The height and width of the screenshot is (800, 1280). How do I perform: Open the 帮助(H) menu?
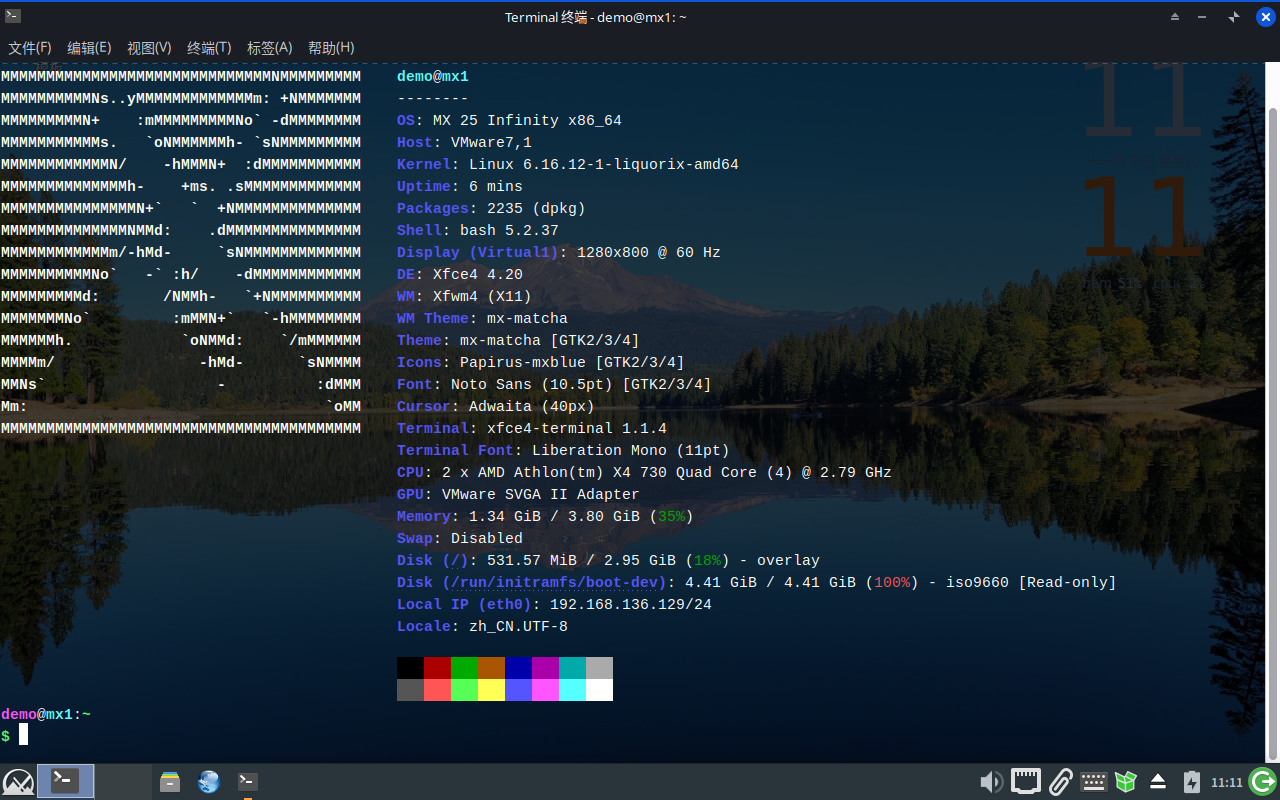click(x=331, y=48)
